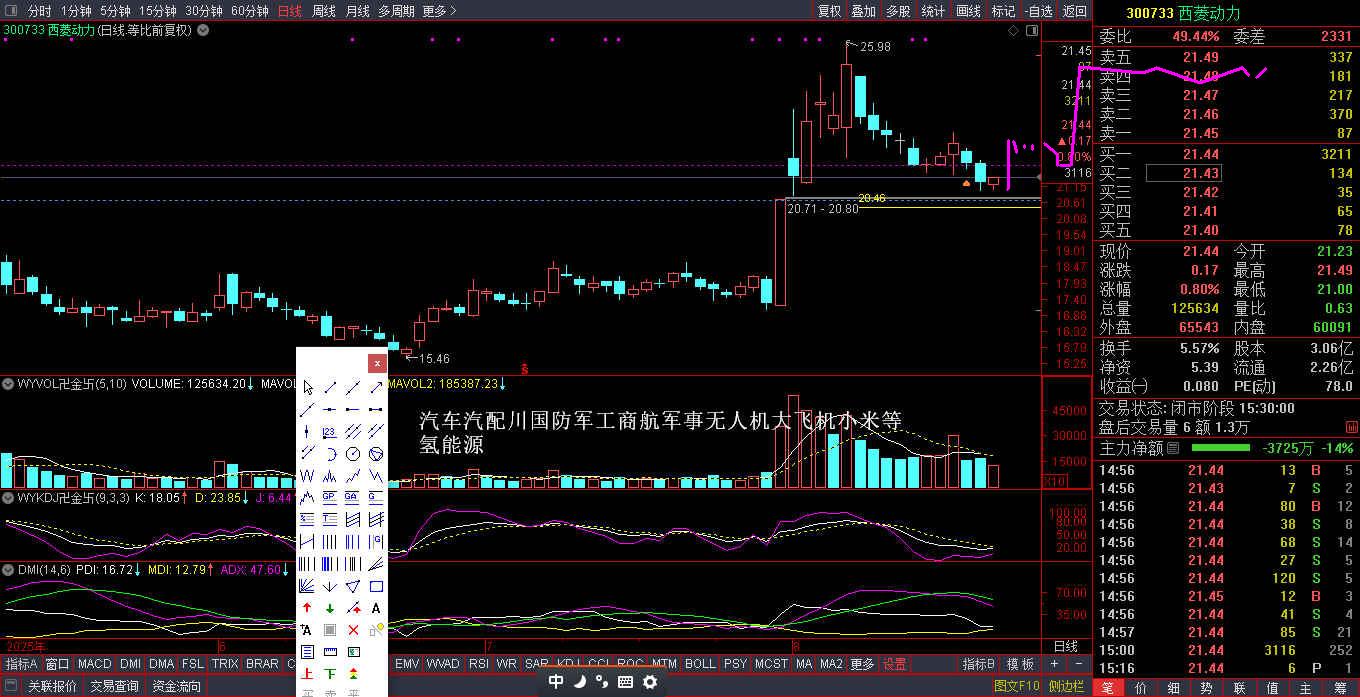This screenshot has height=697, width=1360.
Task: Click the IME moon mode icon
Action: (579, 682)
